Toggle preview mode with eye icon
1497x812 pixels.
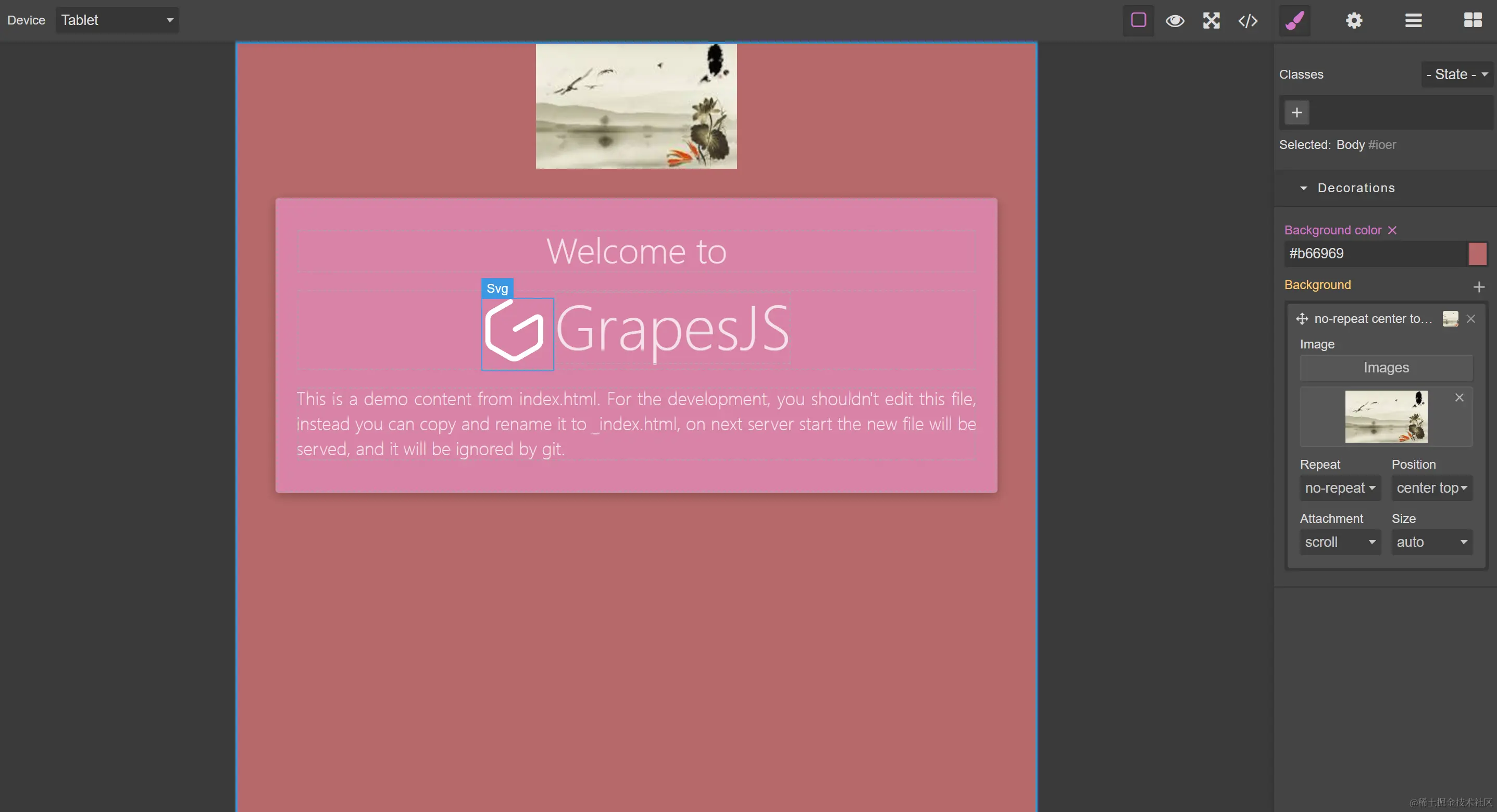click(1175, 21)
